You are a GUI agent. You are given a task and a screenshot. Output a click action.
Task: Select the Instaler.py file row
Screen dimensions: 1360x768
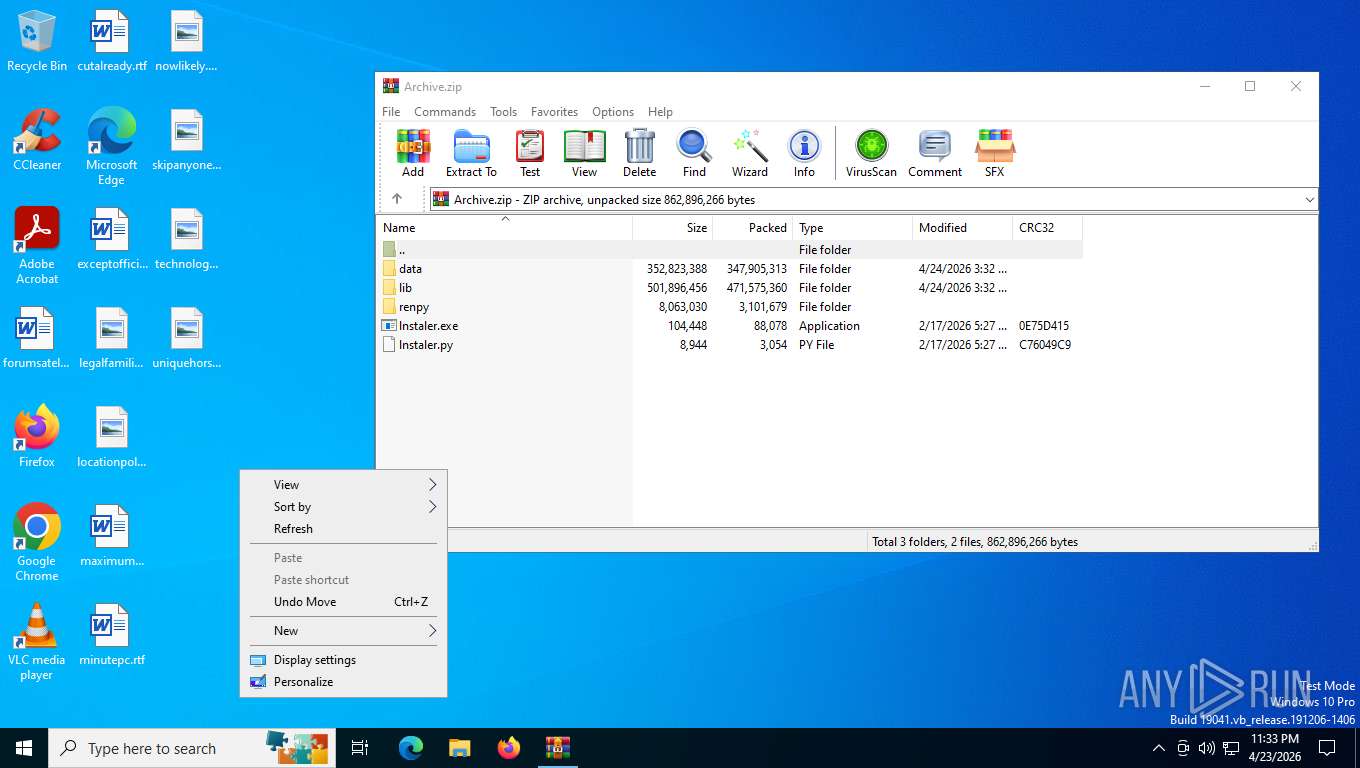click(730, 345)
